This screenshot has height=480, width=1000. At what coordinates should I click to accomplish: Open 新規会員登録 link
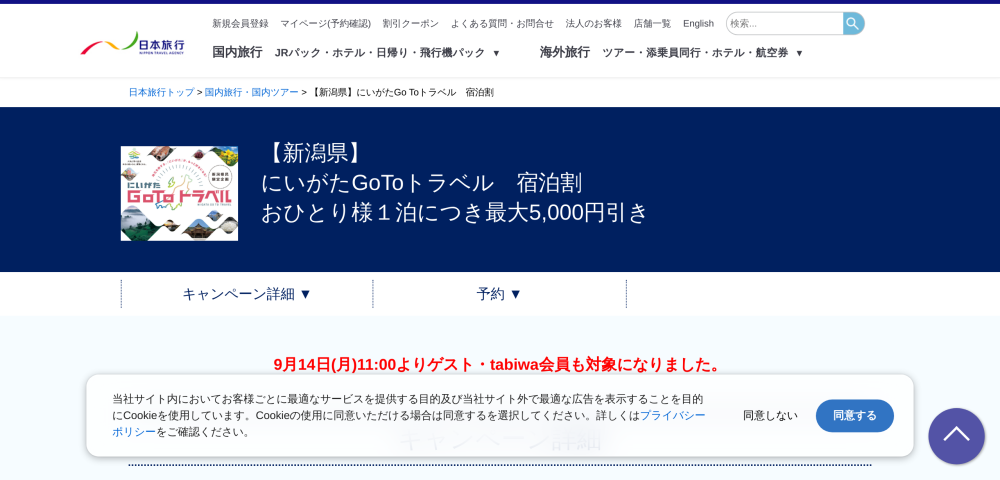240,24
